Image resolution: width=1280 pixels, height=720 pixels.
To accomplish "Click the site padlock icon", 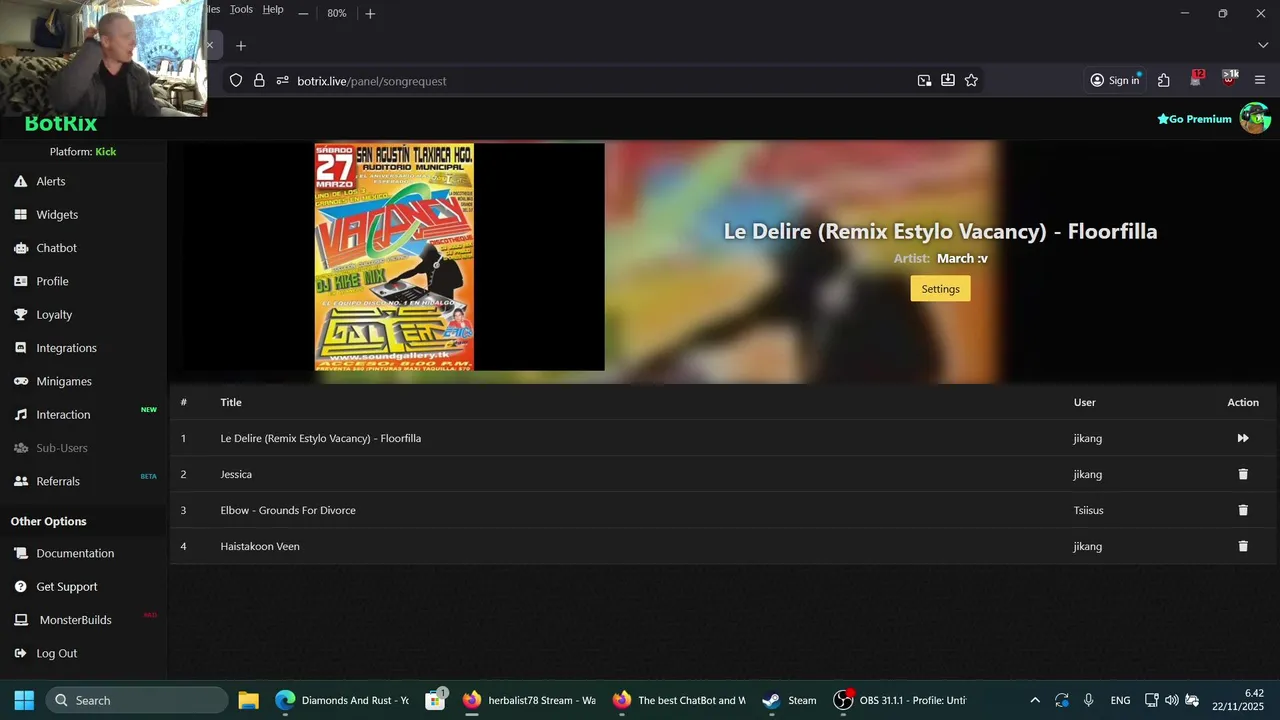I will pyautogui.click(x=259, y=80).
